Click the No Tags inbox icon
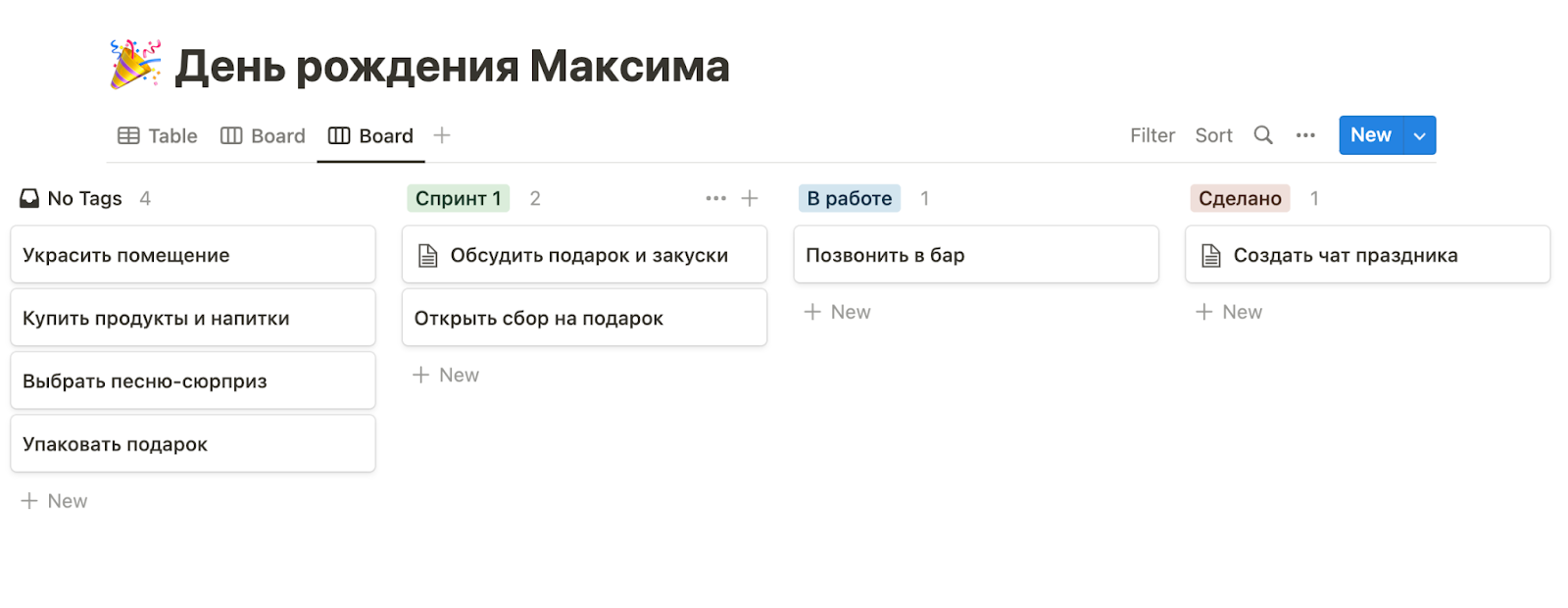The image size is (1568, 608). tap(29, 198)
